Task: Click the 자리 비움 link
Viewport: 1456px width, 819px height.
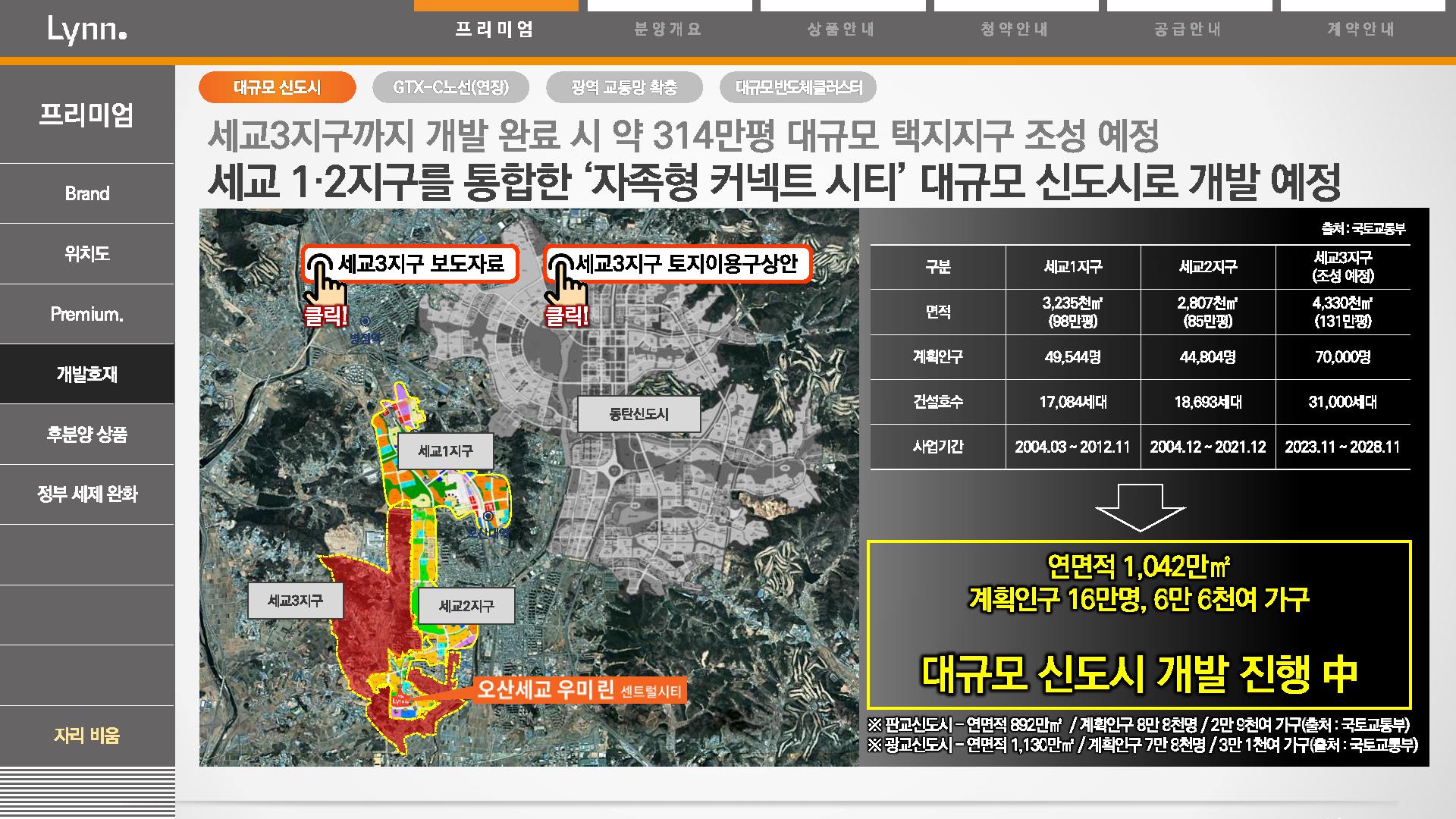Action: [x=86, y=735]
